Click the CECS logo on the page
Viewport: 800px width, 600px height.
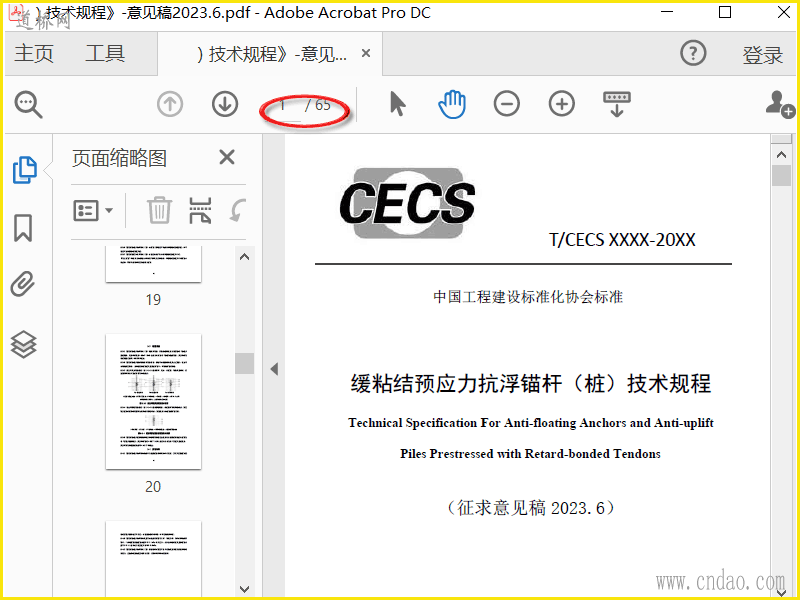[x=407, y=203]
